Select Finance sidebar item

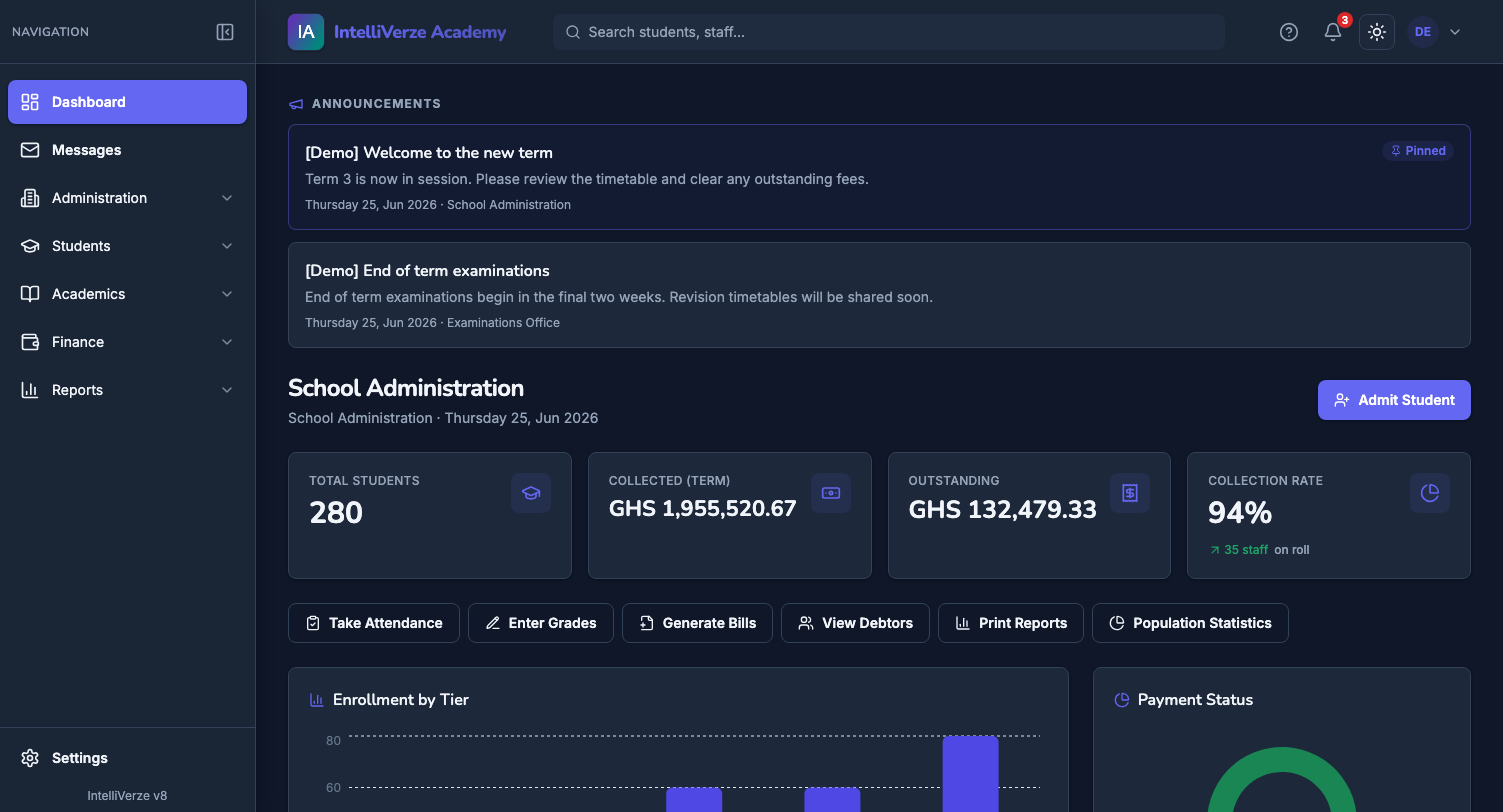pos(127,342)
